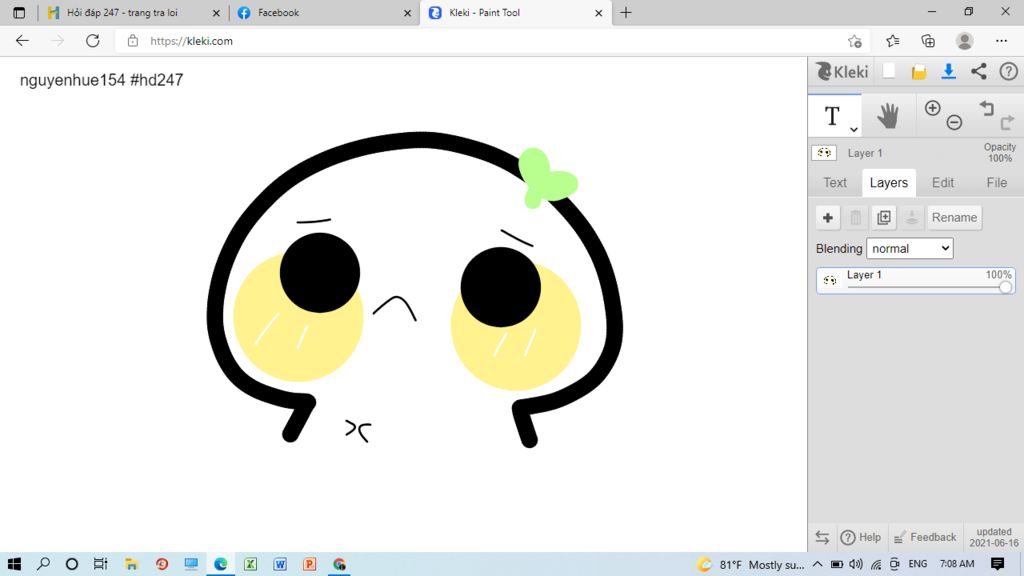Click the Kleki logo
Viewport: 1024px width, 576px height.
coord(842,71)
